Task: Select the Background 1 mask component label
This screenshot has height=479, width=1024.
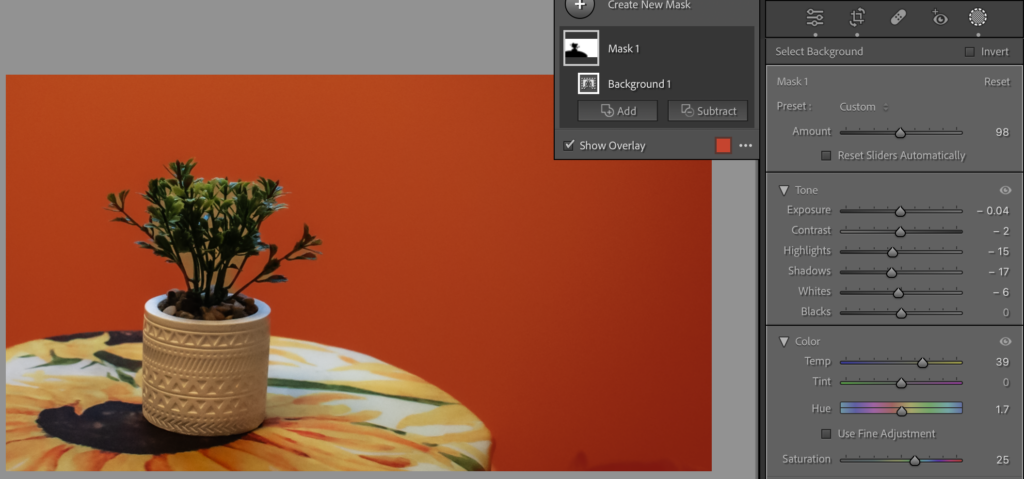Action: 639,84
